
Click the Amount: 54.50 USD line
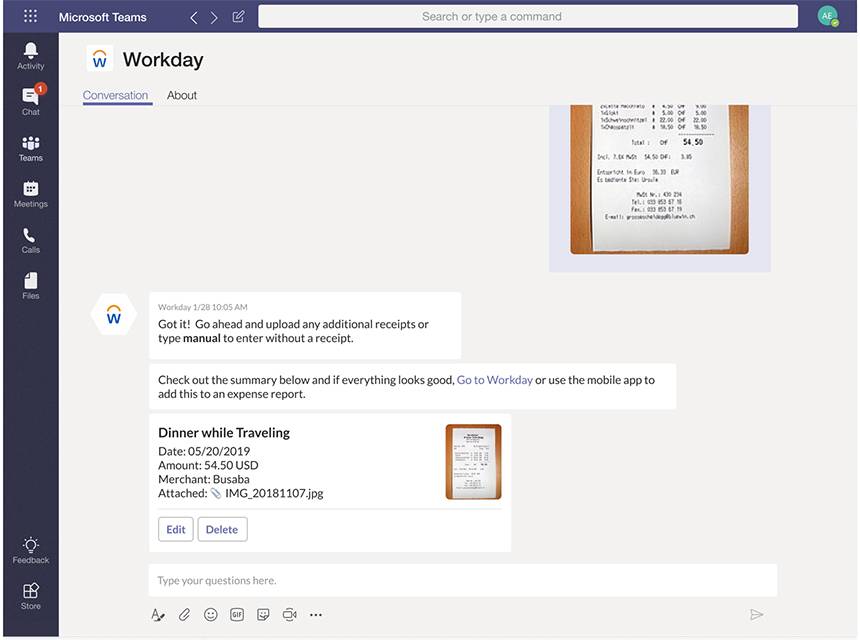click(x=208, y=466)
